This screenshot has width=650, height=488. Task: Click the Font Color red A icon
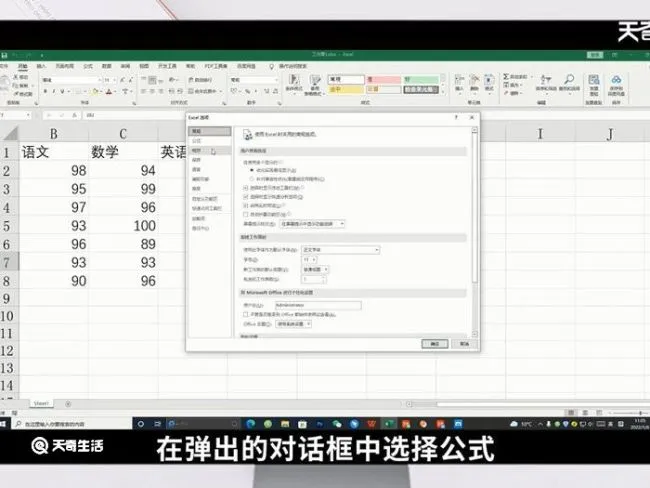(x=109, y=91)
